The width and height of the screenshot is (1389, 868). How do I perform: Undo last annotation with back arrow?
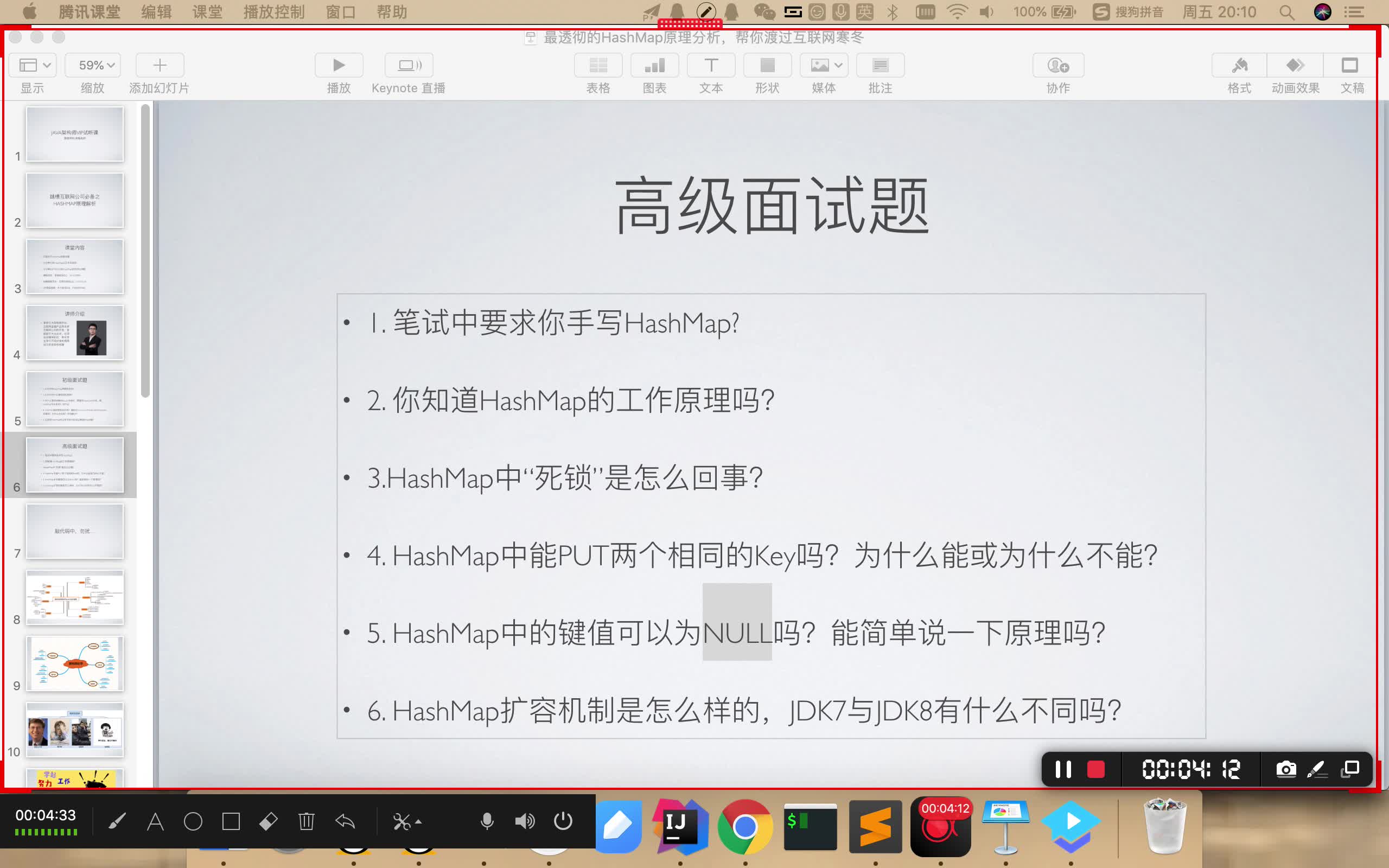pos(345,822)
